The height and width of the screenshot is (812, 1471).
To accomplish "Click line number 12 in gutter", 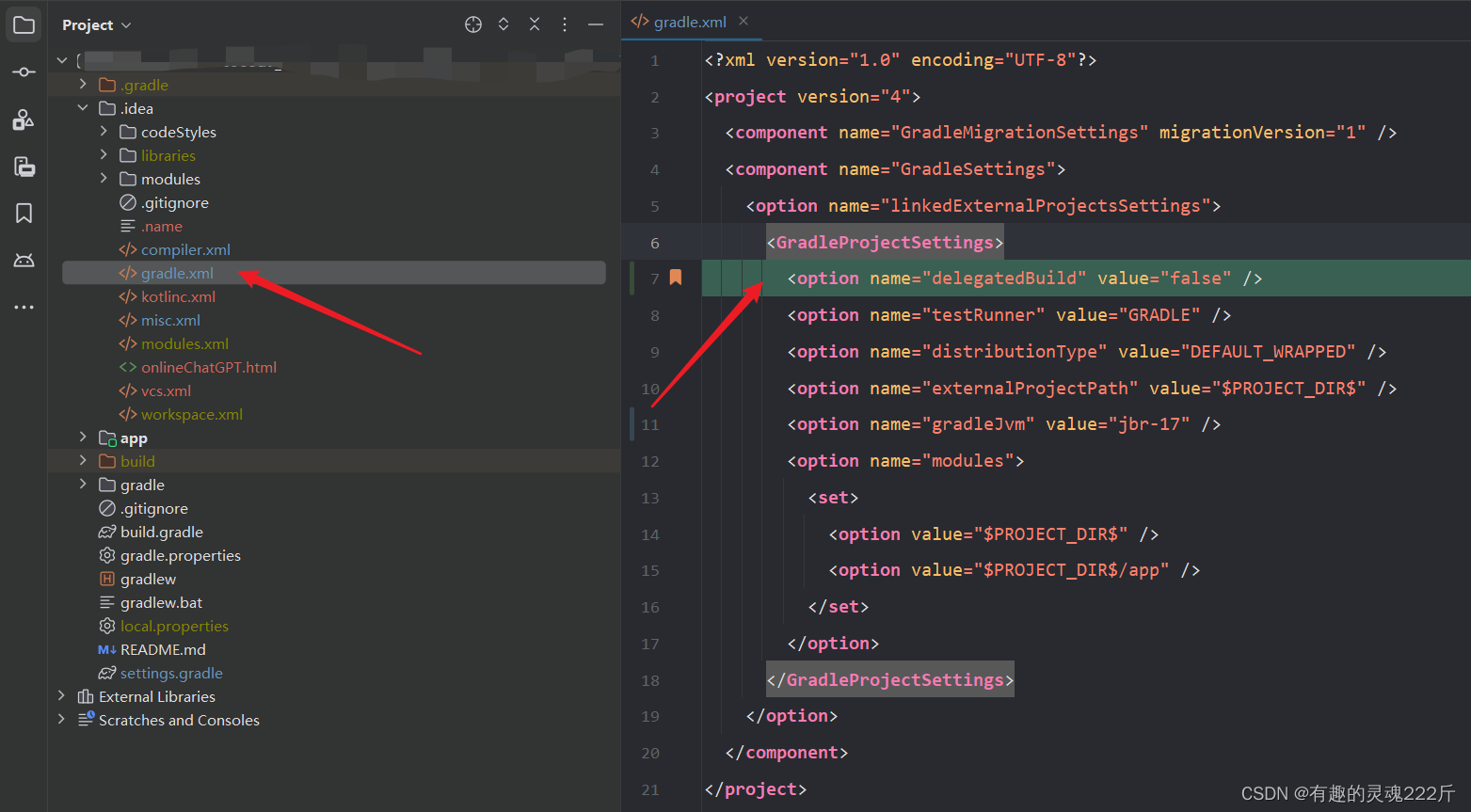I will (x=650, y=461).
